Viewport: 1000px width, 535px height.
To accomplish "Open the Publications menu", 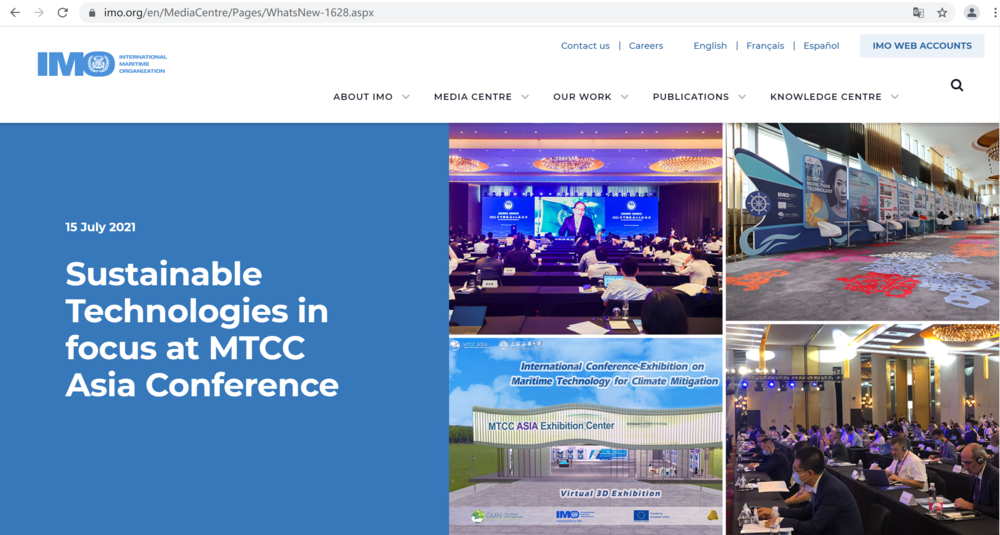I will [699, 97].
